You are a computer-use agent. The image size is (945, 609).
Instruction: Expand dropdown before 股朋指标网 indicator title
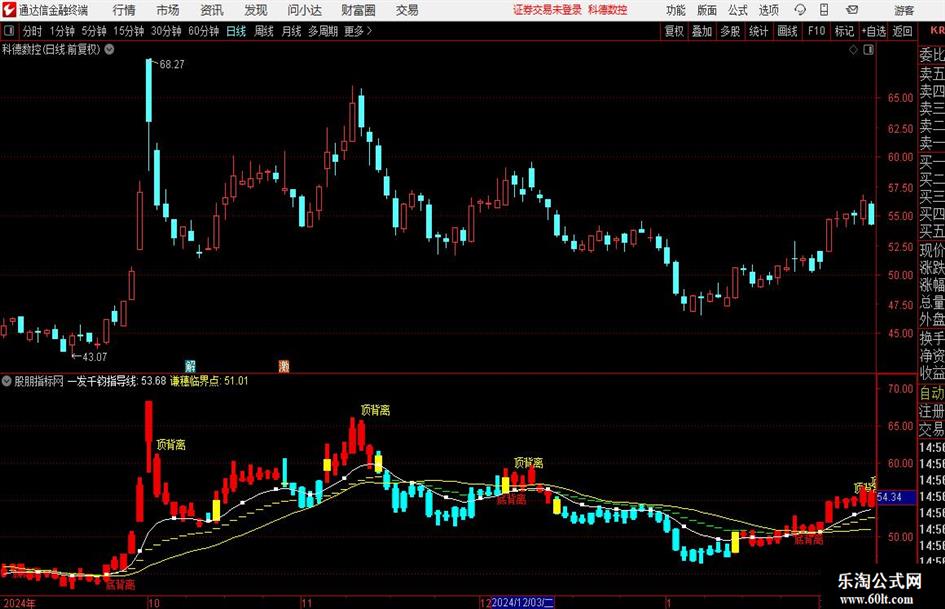pos(7,380)
